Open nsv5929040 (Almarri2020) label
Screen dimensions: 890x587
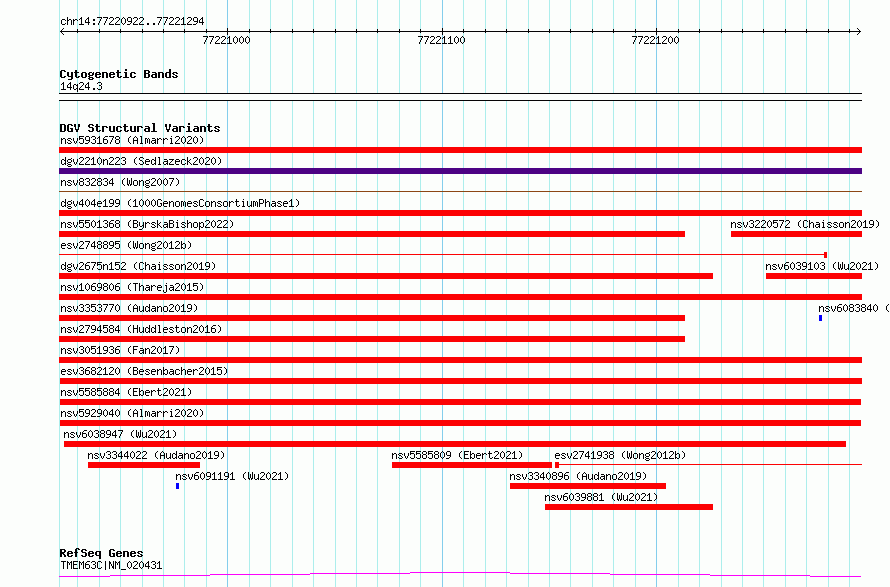[132, 413]
